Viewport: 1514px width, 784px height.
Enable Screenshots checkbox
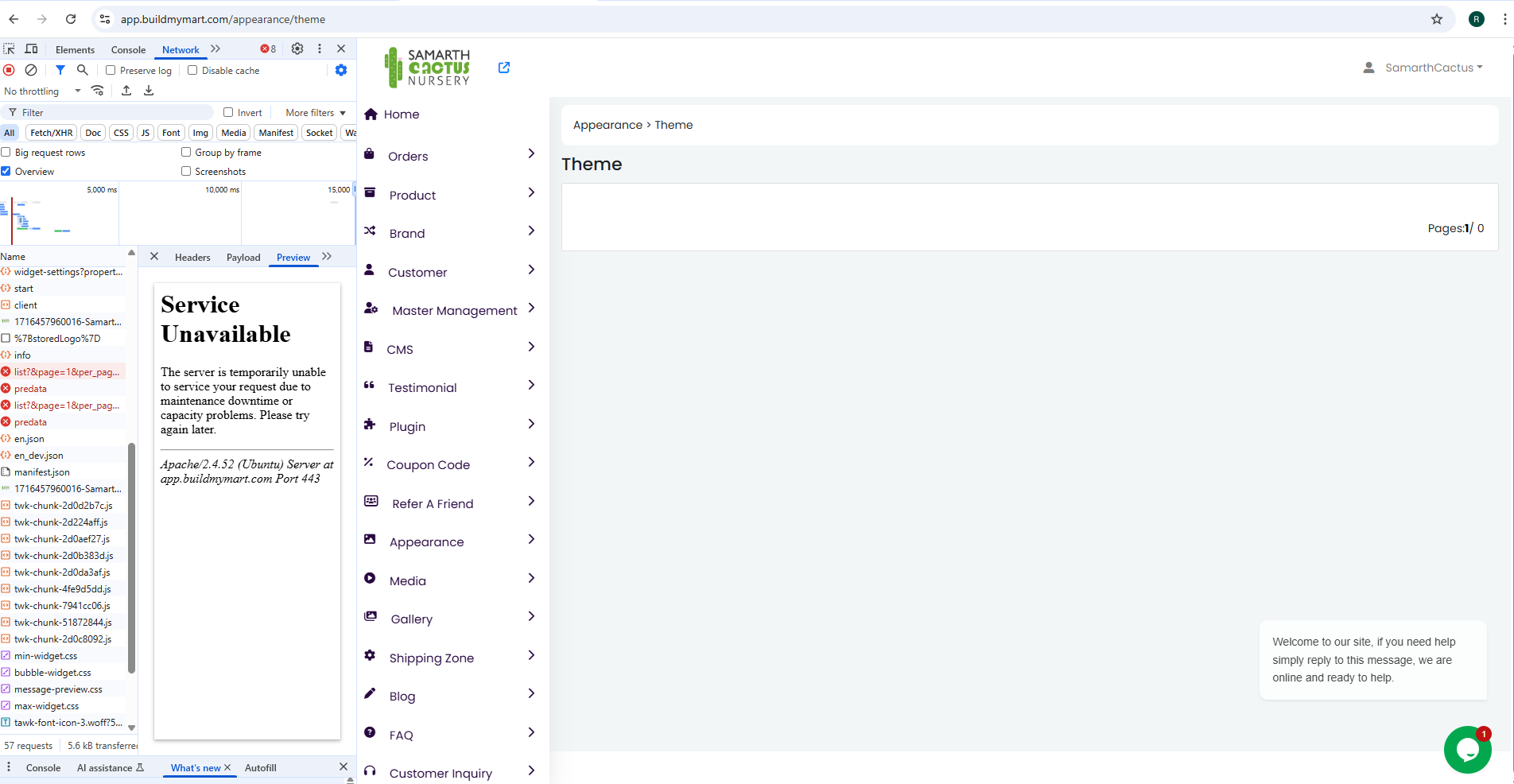[186, 171]
